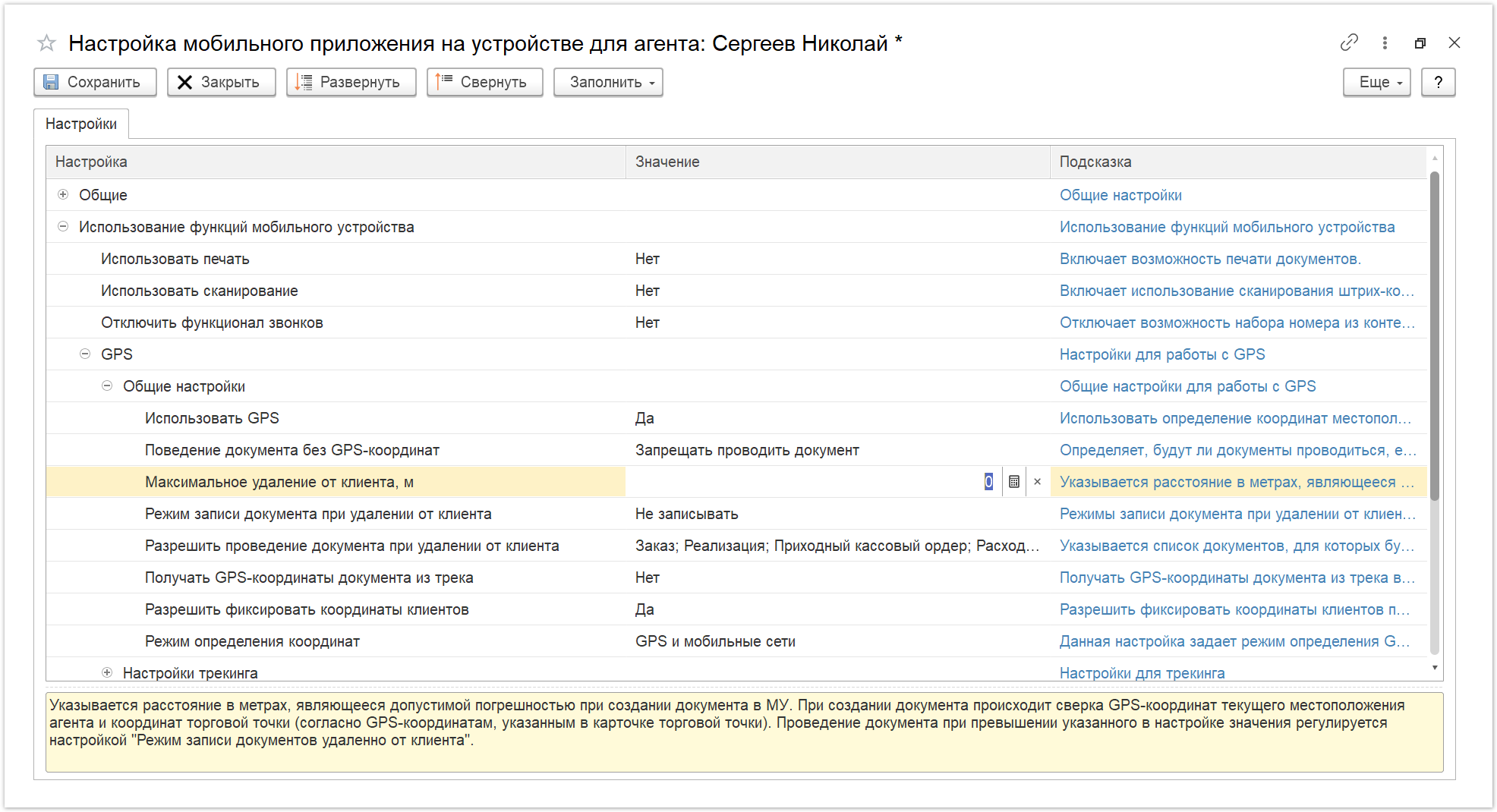Click the Да value for Использовать GPS
Viewport: 1497px width, 812px height.
click(644, 418)
